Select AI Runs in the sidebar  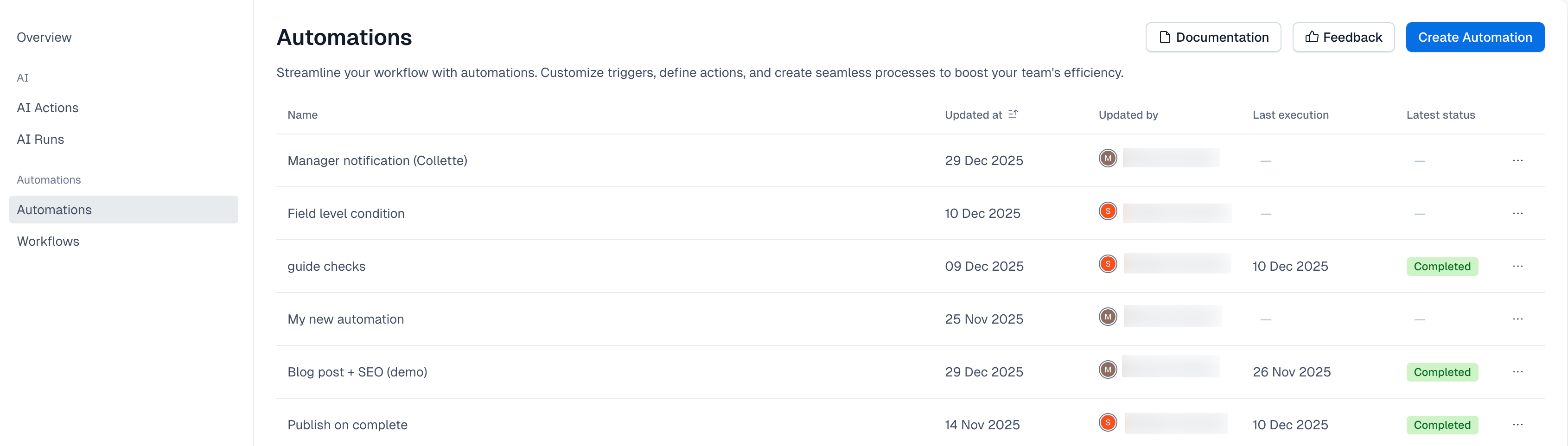click(x=40, y=140)
